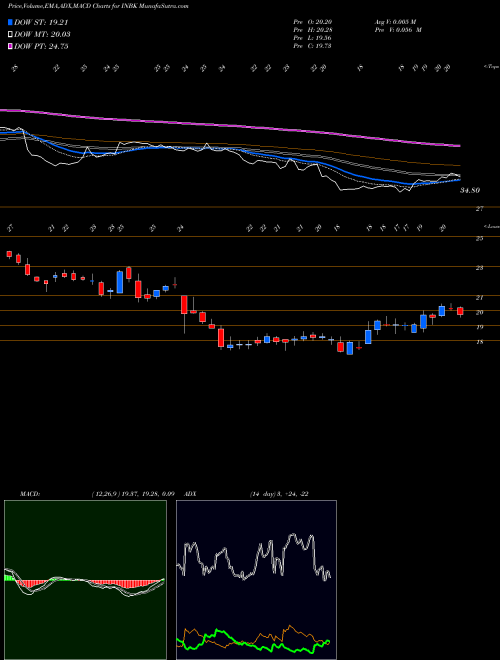Click the 18 price axis label
500x660 pixels.
point(479,342)
